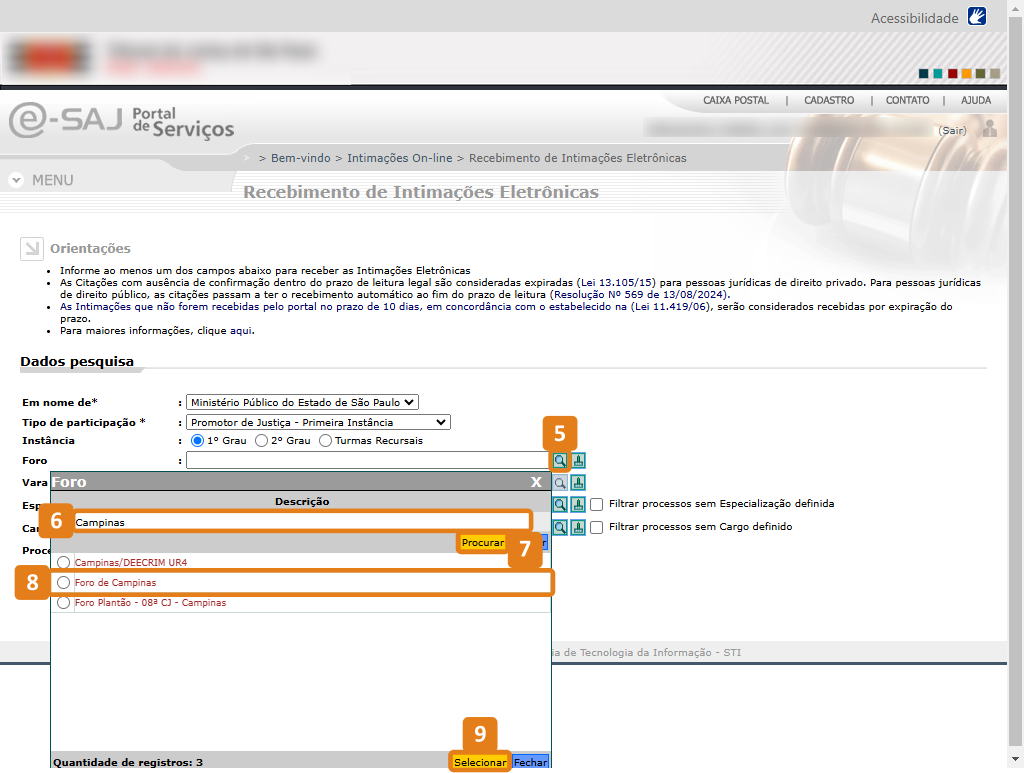Image resolution: width=1024 pixels, height=773 pixels.
Task: Click the clear icon in the Cargo row
Action: click(578, 527)
